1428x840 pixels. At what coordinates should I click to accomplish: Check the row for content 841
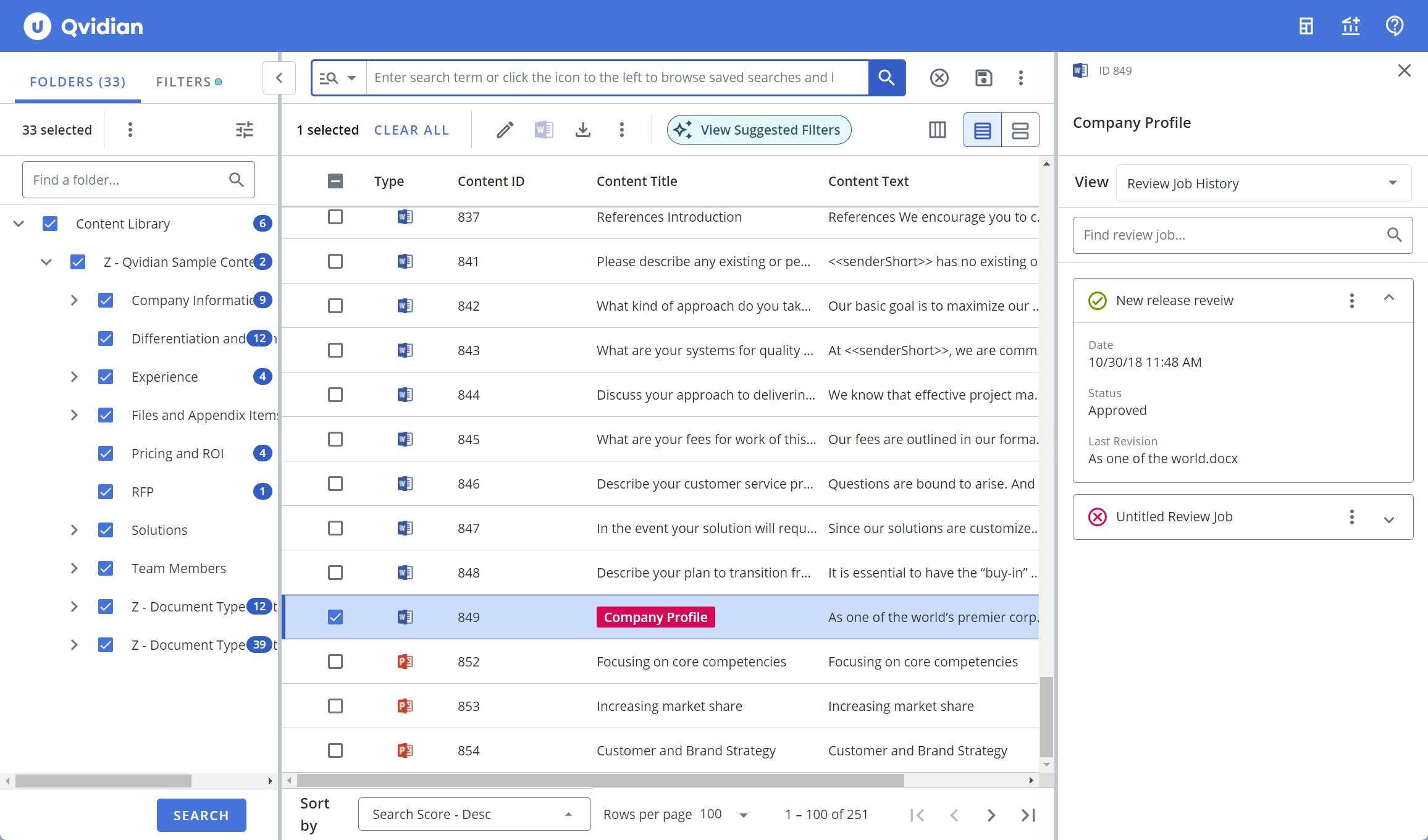[x=335, y=261]
